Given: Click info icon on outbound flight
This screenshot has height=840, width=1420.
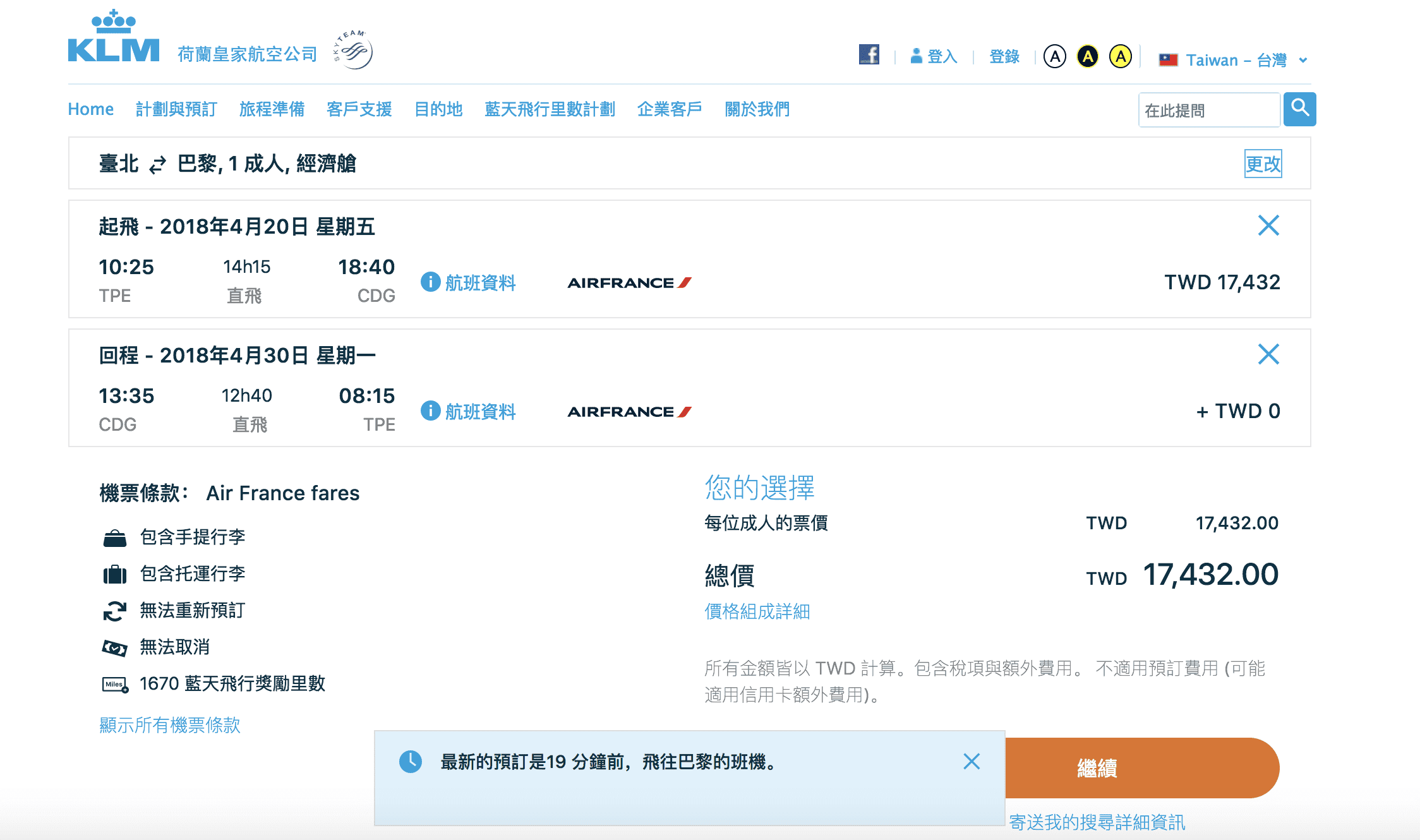Looking at the screenshot, I should (430, 282).
